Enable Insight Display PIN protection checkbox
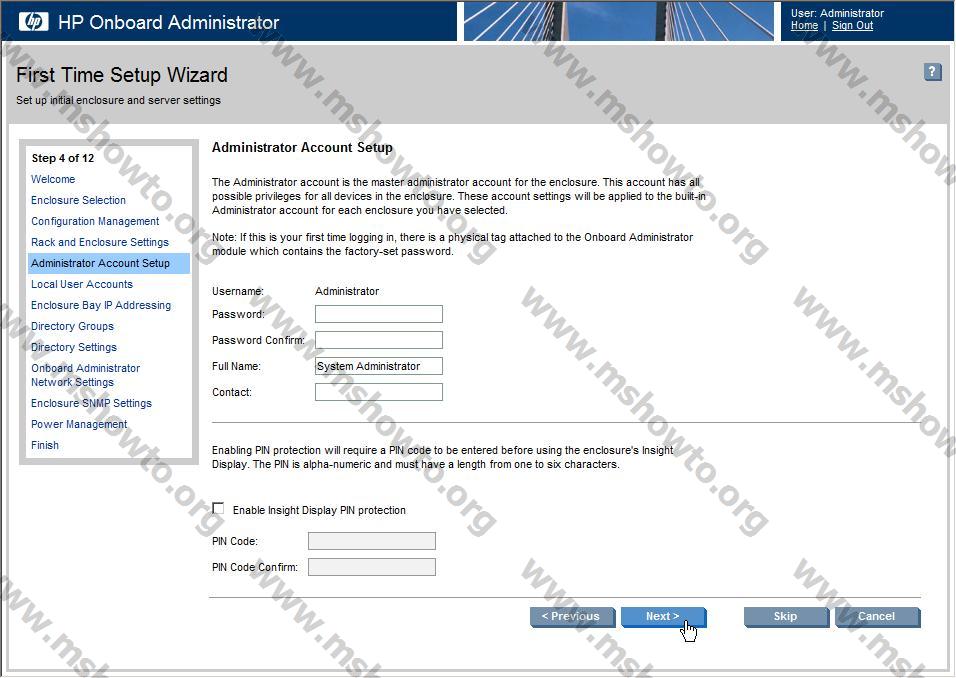This screenshot has width=956, height=678. (218, 508)
